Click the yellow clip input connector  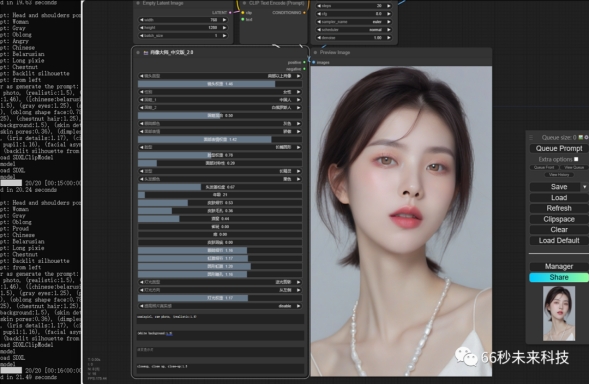[x=243, y=12]
